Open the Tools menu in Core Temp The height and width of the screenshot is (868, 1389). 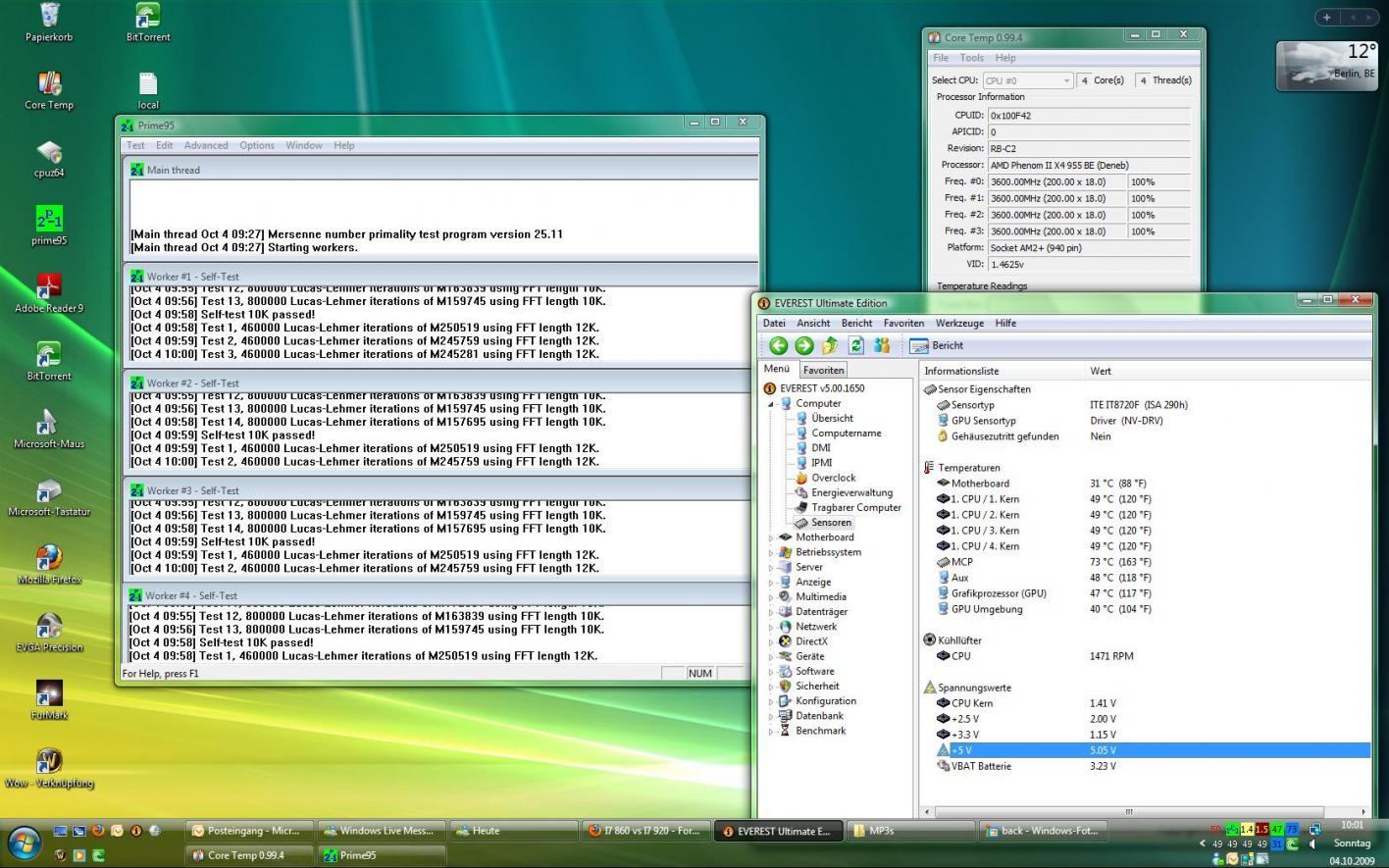971,58
